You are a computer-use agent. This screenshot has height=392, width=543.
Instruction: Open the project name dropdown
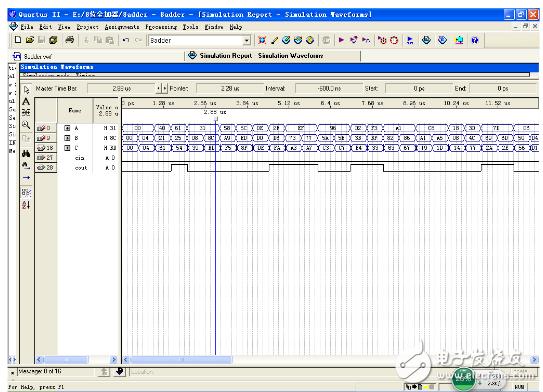[247, 41]
